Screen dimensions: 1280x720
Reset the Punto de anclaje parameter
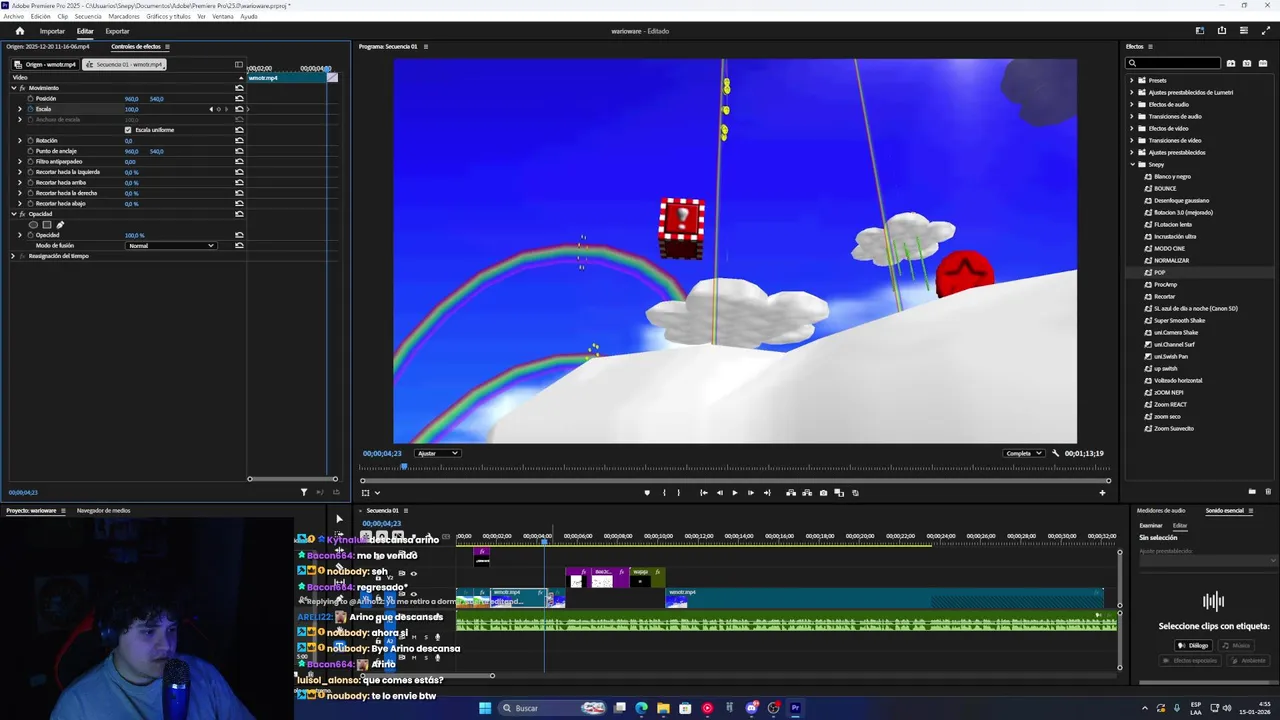(239, 151)
